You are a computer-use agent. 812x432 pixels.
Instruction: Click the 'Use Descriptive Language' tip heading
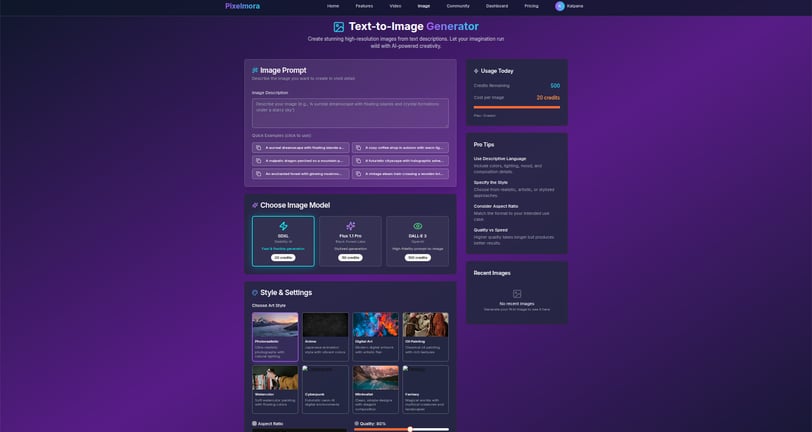click(500, 159)
